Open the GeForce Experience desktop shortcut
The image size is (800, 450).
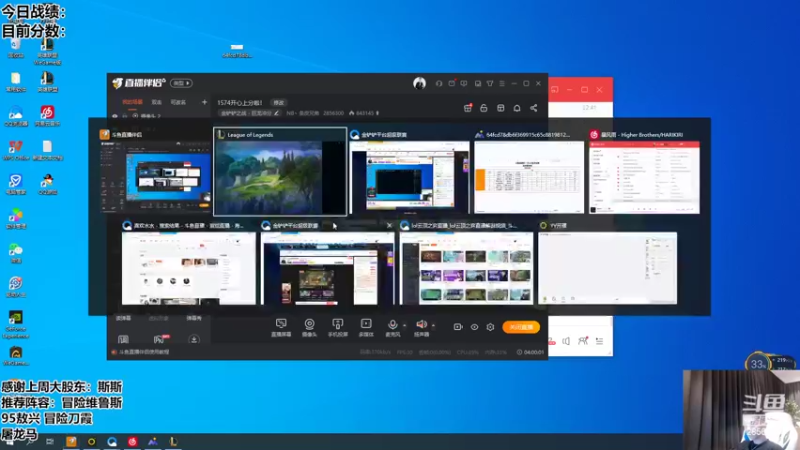tap(16, 324)
